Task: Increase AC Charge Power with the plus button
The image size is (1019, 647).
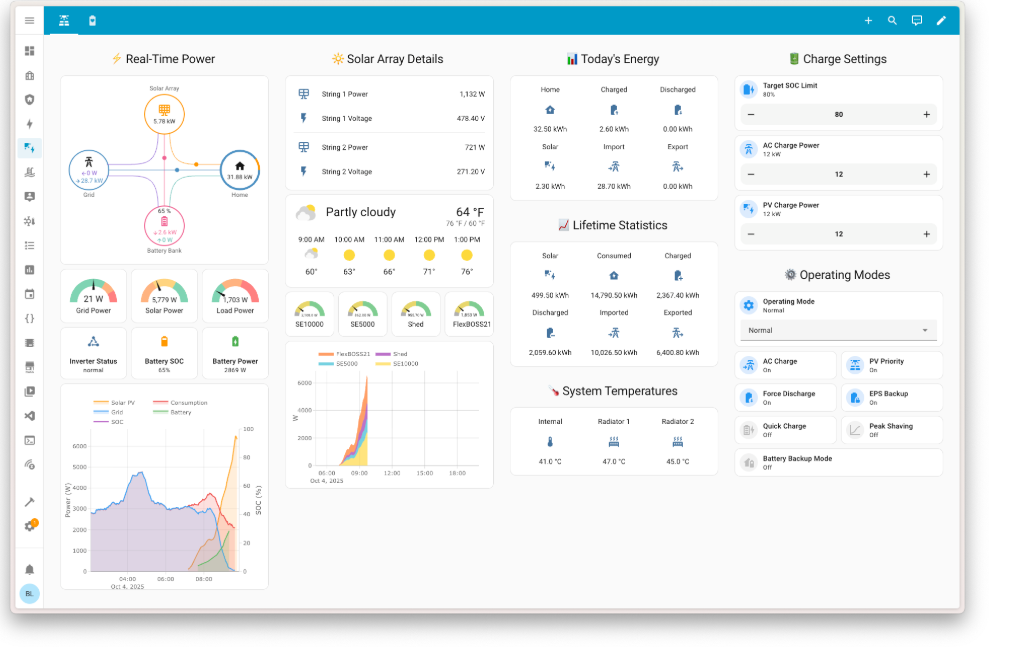Action: [x=925, y=174]
